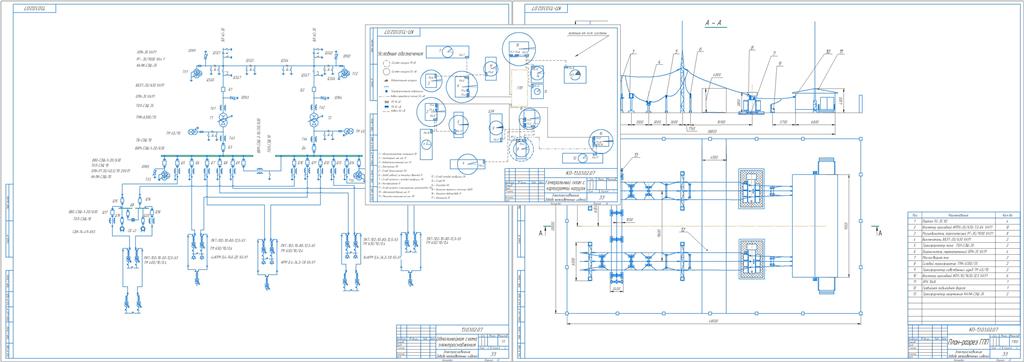
Task: Click the План-разрез ГПП title block text
Action: (x=968, y=342)
